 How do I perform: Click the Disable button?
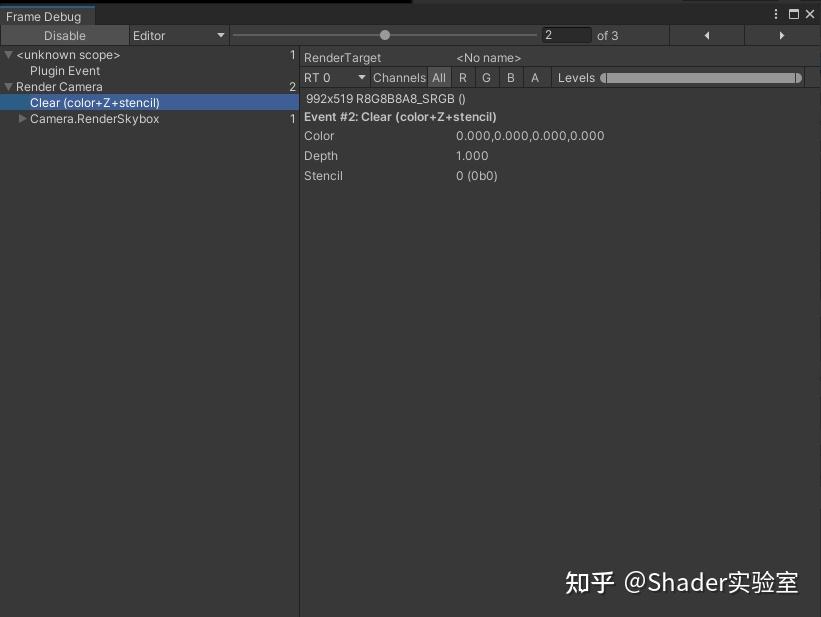click(x=63, y=35)
